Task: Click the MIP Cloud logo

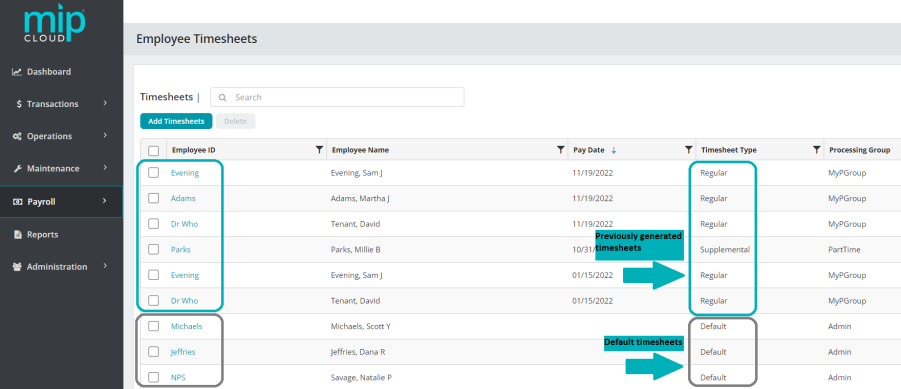Action: coord(55,23)
